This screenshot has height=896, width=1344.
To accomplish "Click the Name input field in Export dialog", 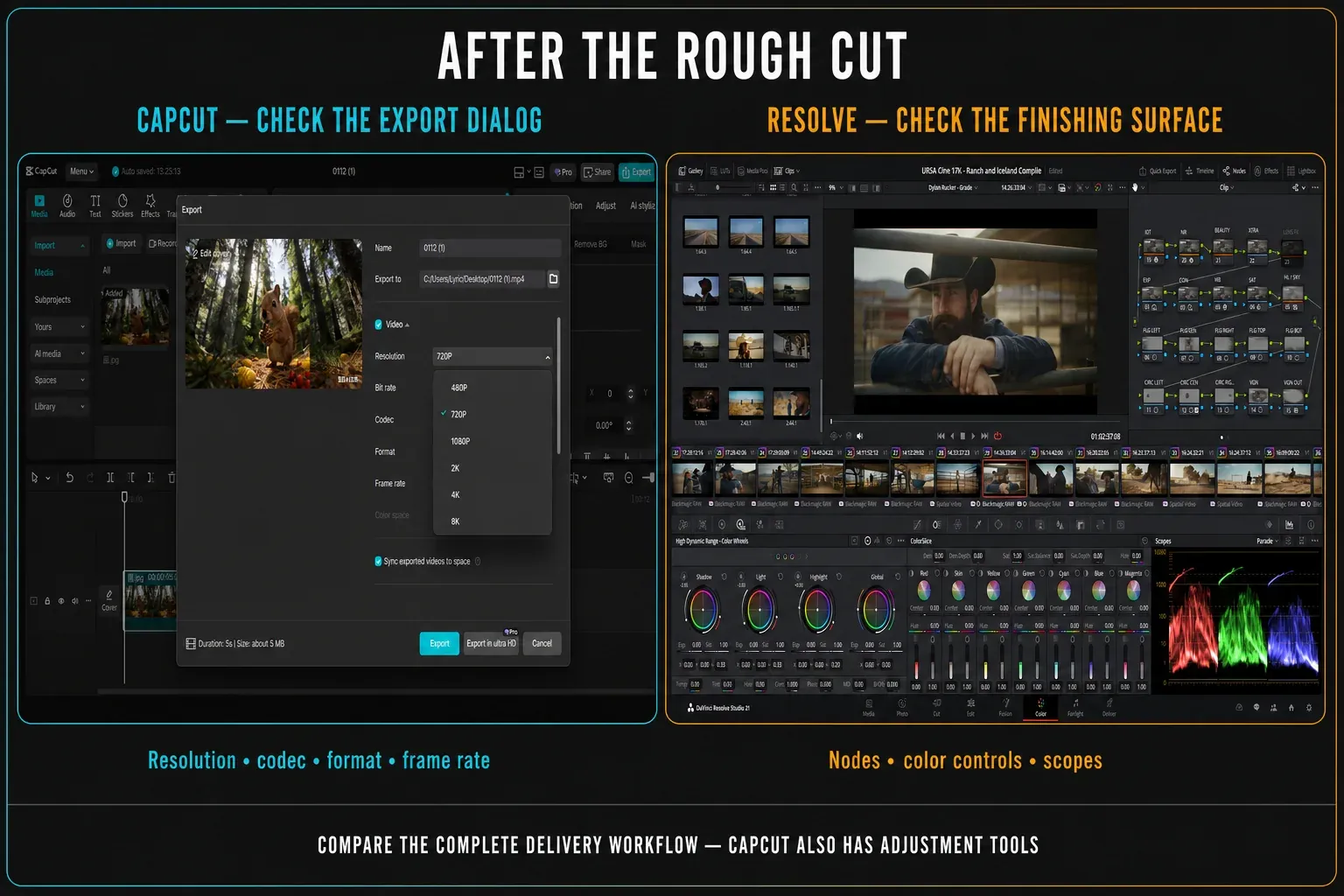I will tap(490, 248).
